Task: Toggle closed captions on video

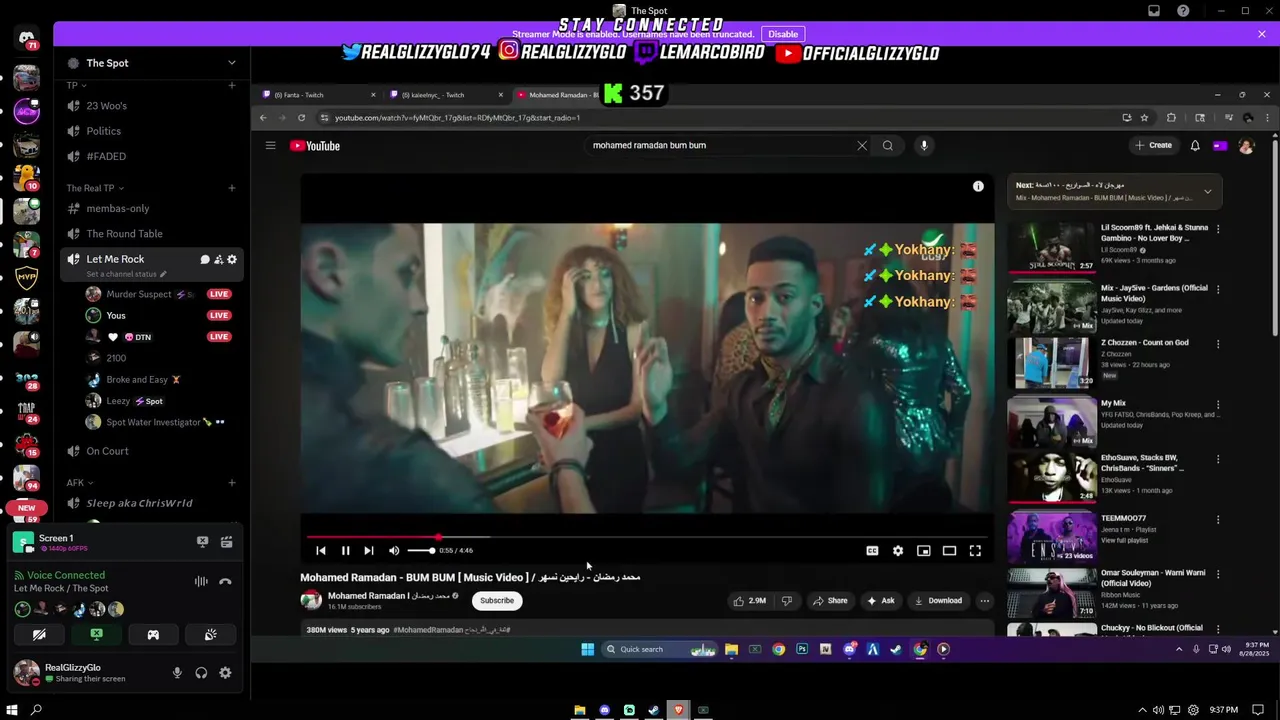Action: (x=872, y=550)
